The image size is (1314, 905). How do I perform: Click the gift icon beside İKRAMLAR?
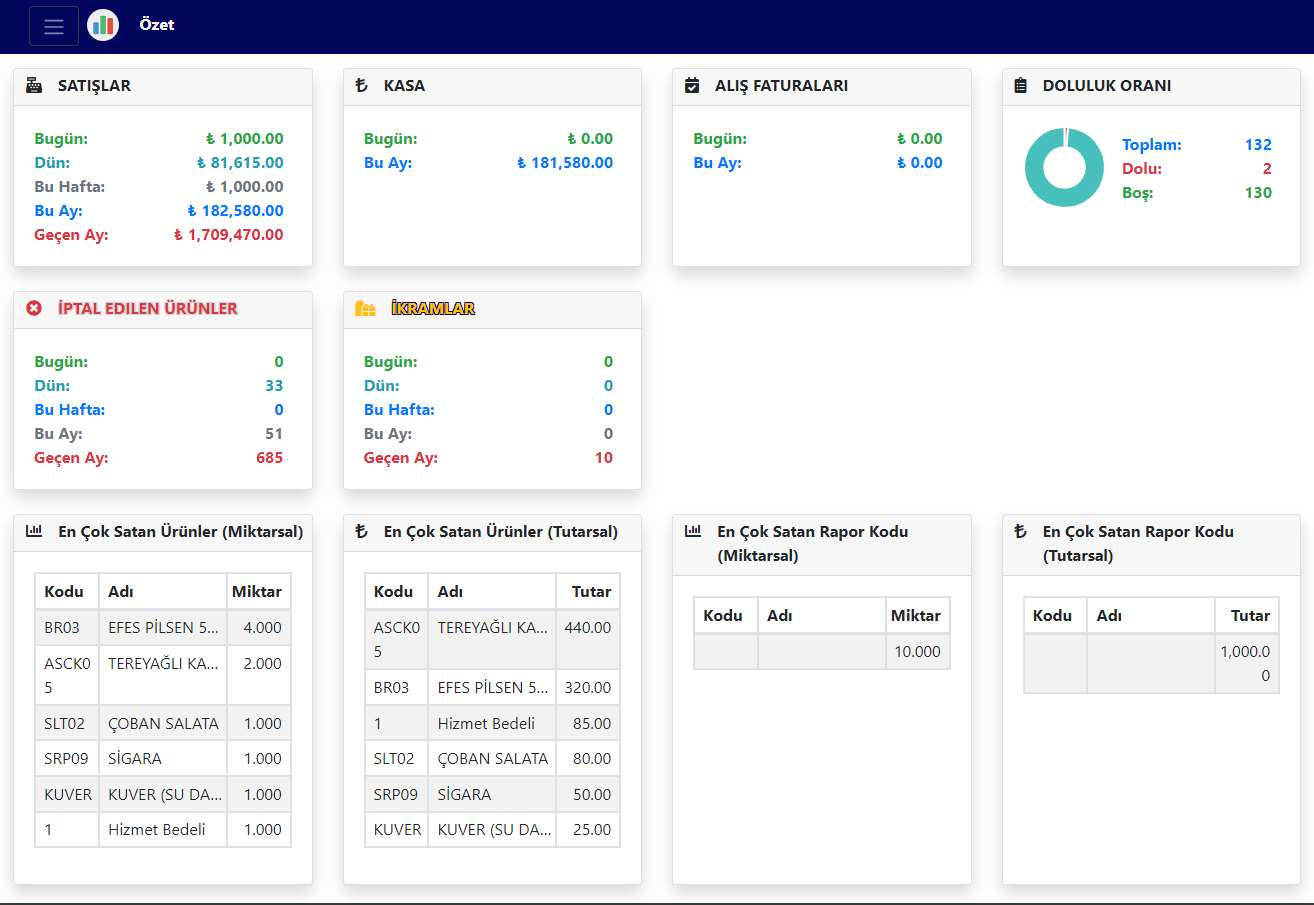point(366,309)
